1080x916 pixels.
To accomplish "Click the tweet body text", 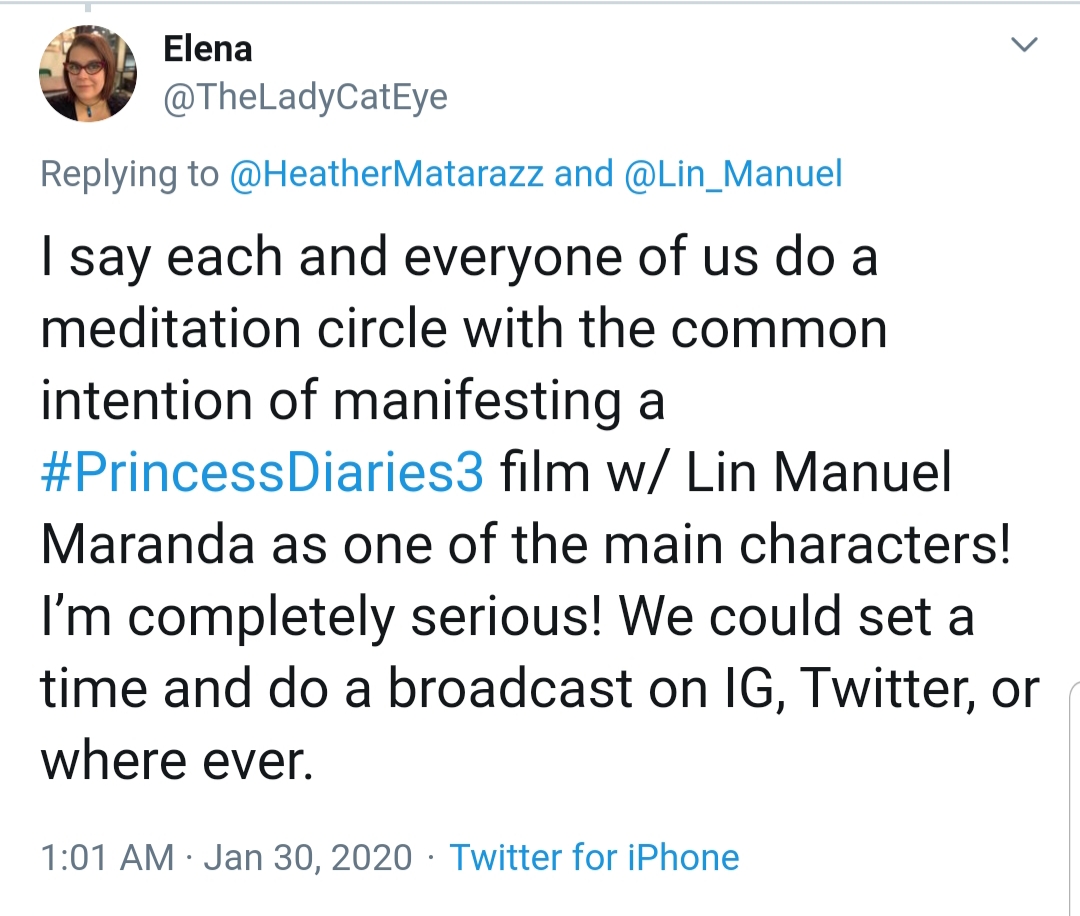I will [x=540, y=509].
